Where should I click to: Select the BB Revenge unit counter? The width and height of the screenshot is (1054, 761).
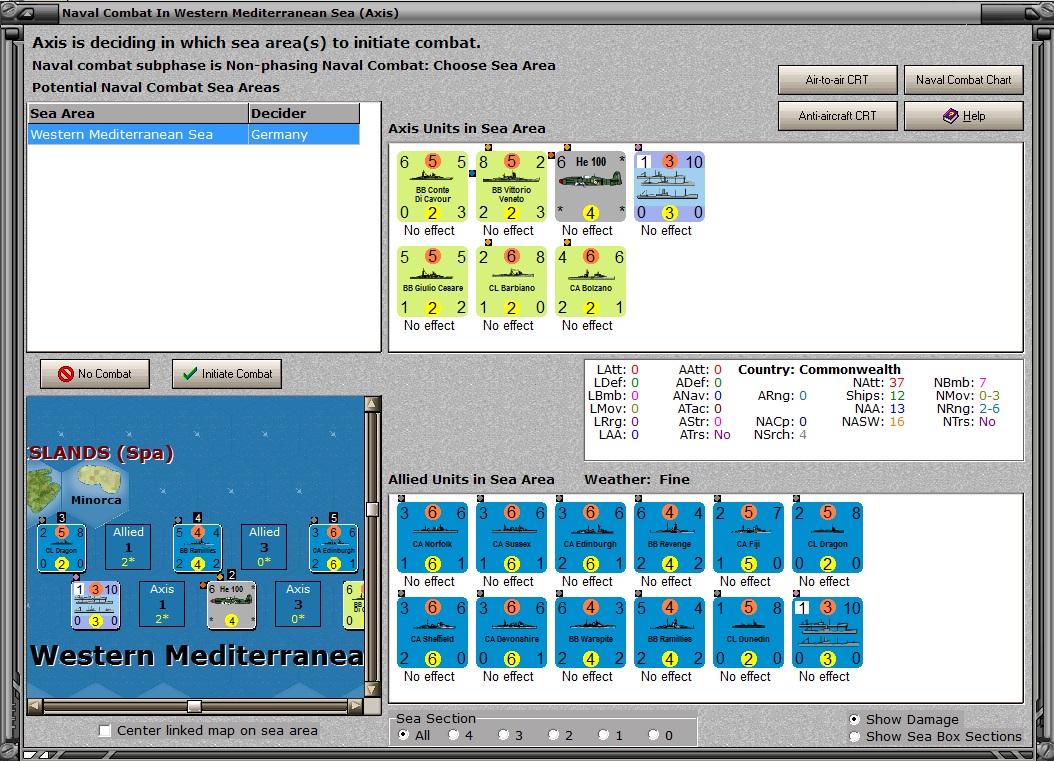coord(670,537)
